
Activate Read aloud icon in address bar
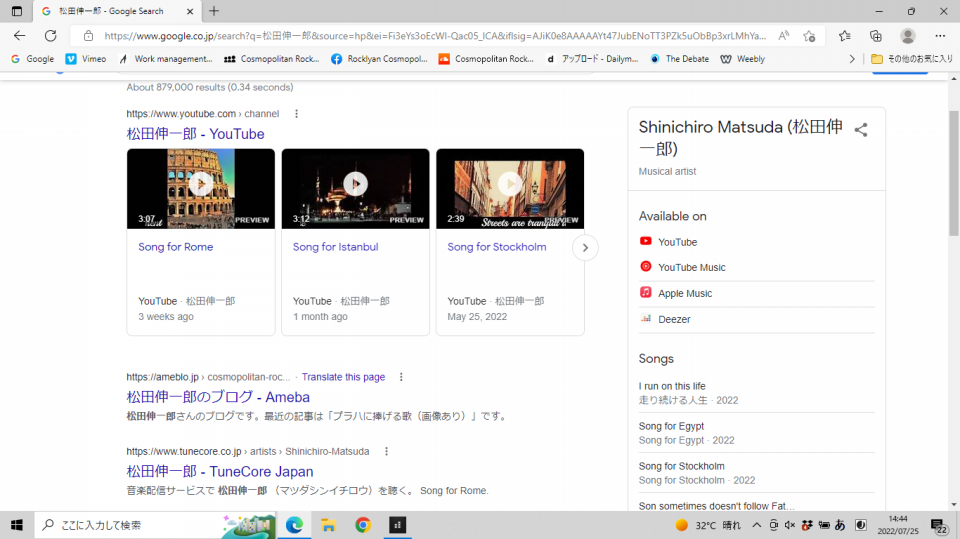[x=784, y=36]
